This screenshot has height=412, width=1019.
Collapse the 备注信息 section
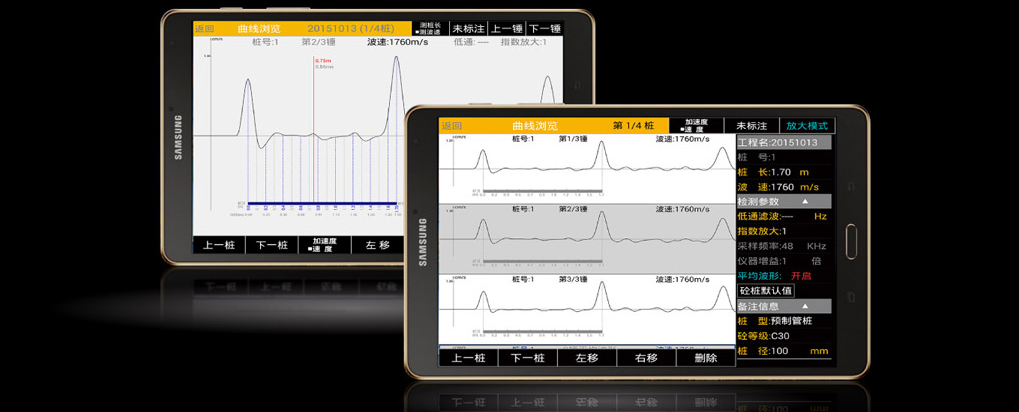(x=784, y=305)
